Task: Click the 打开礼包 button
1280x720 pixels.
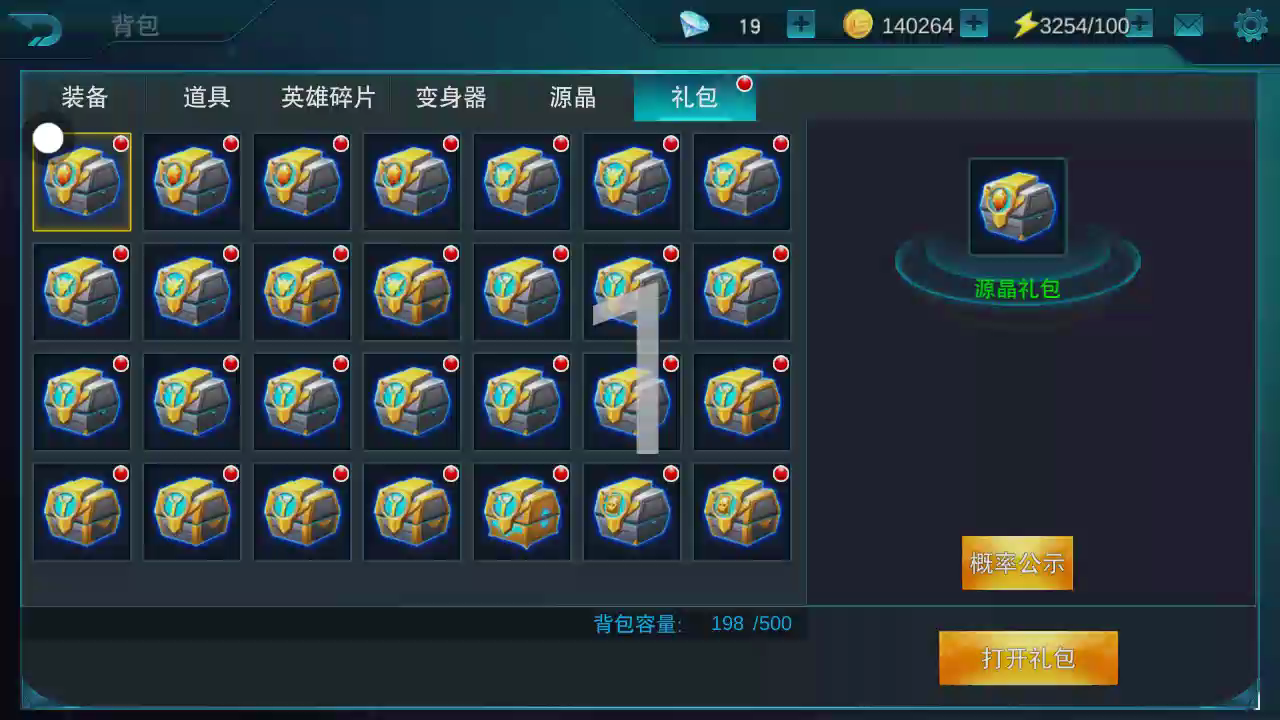Action: [1028, 658]
